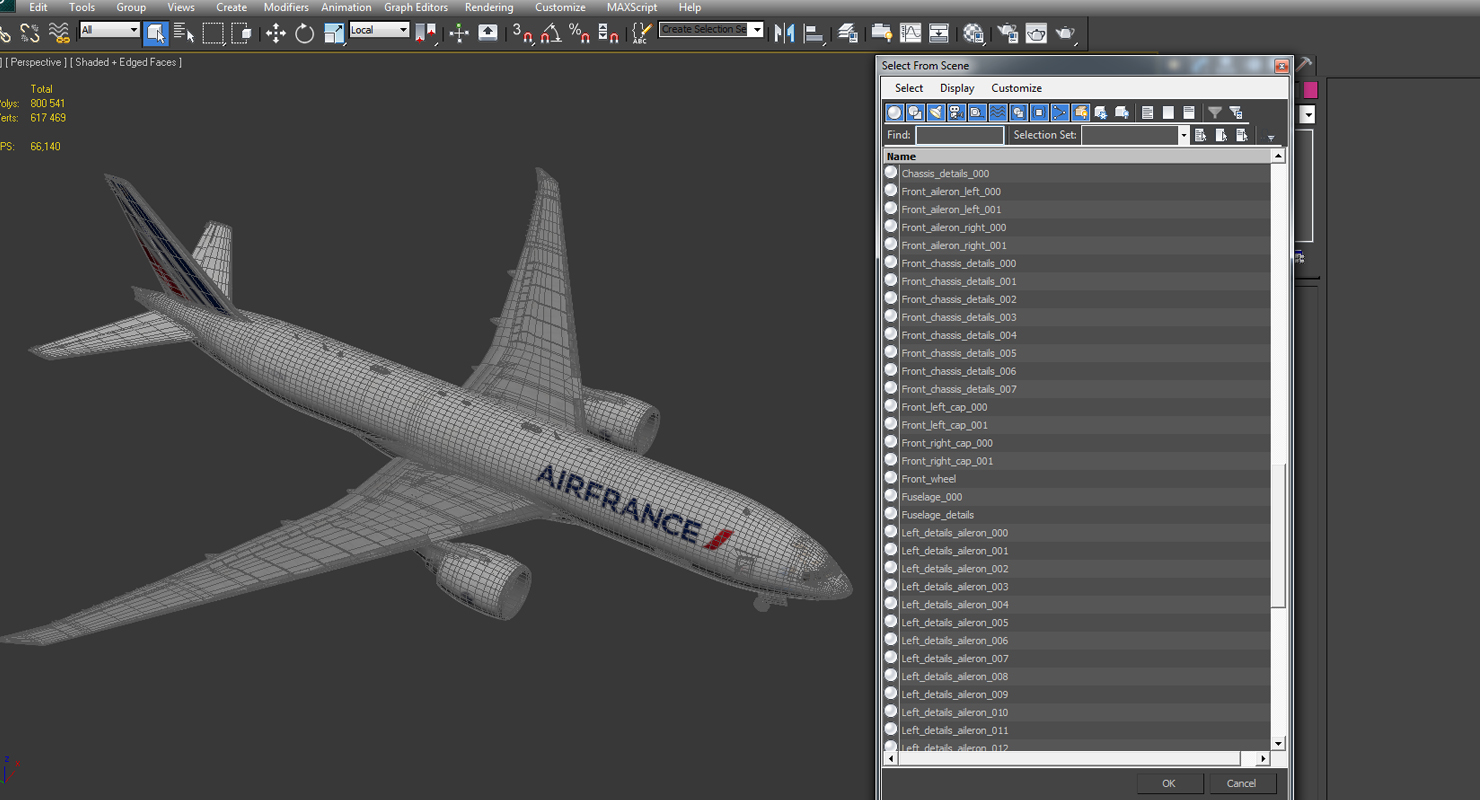Screen dimensions: 1480x800
Task: Select the Rotate tool
Action: coord(305,33)
